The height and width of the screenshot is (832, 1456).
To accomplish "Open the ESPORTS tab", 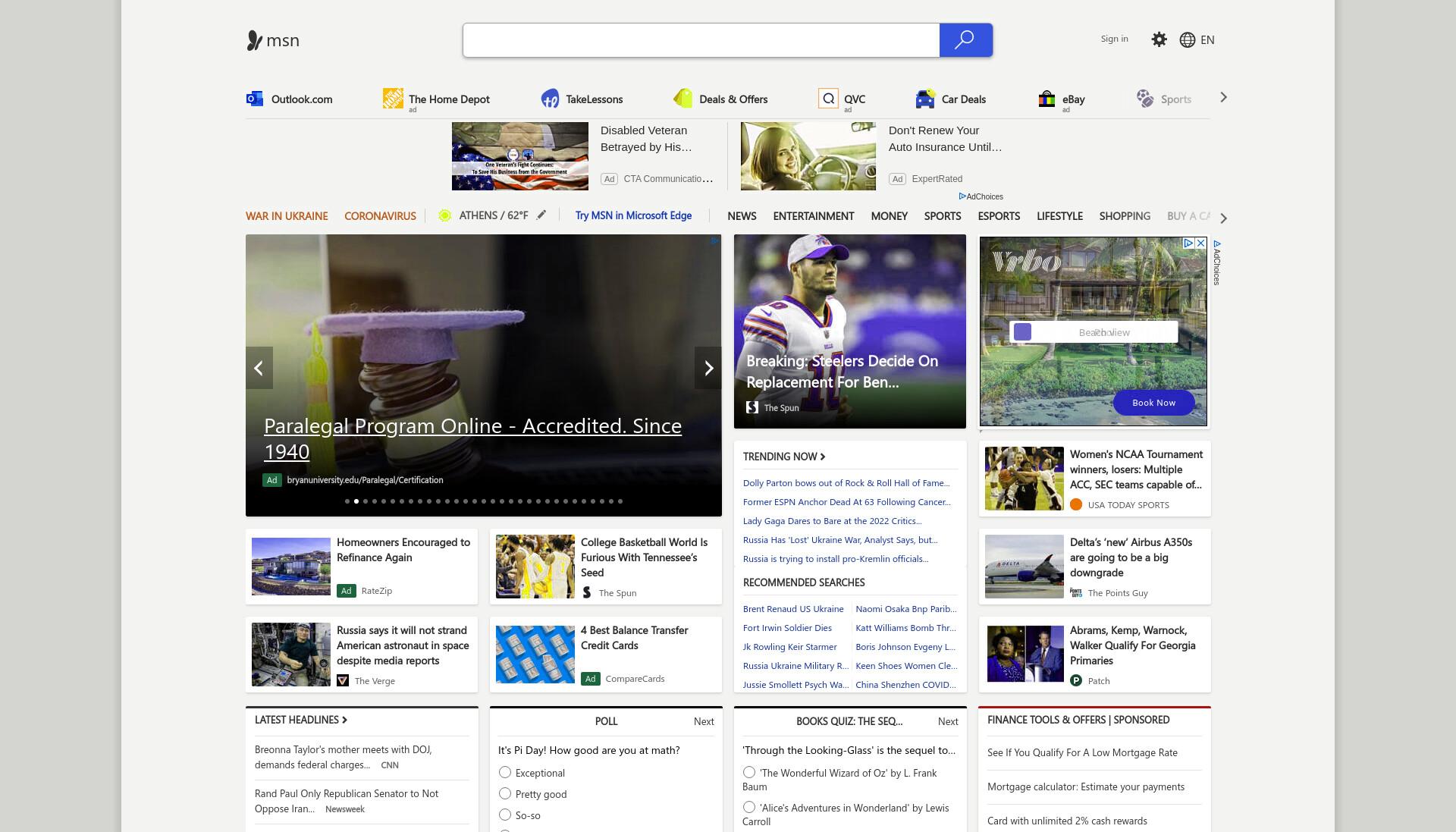I will pyautogui.click(x=999, y=216).
